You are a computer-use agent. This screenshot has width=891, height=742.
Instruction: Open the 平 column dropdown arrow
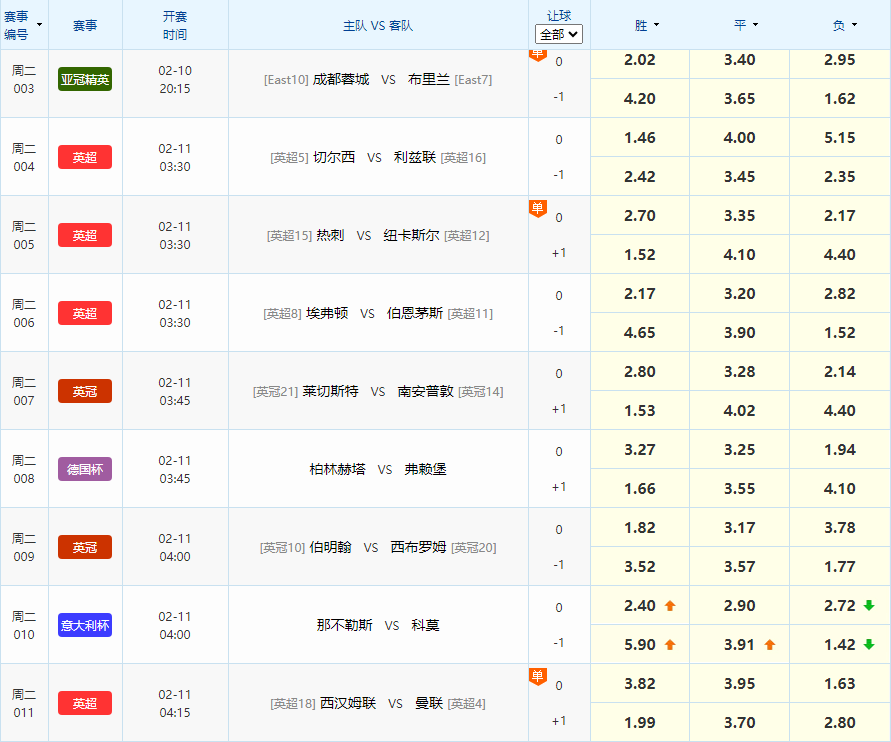(x=755, y=25)
